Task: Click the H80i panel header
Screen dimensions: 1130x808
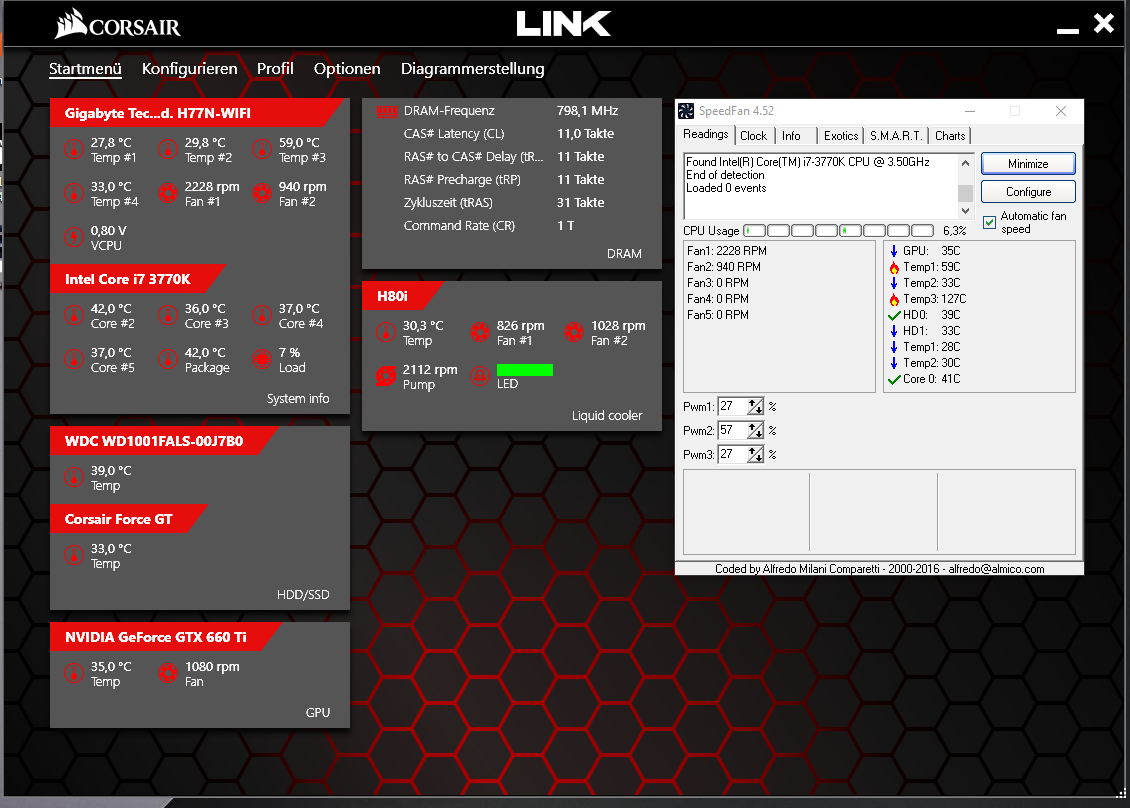Action: point(401,296)
